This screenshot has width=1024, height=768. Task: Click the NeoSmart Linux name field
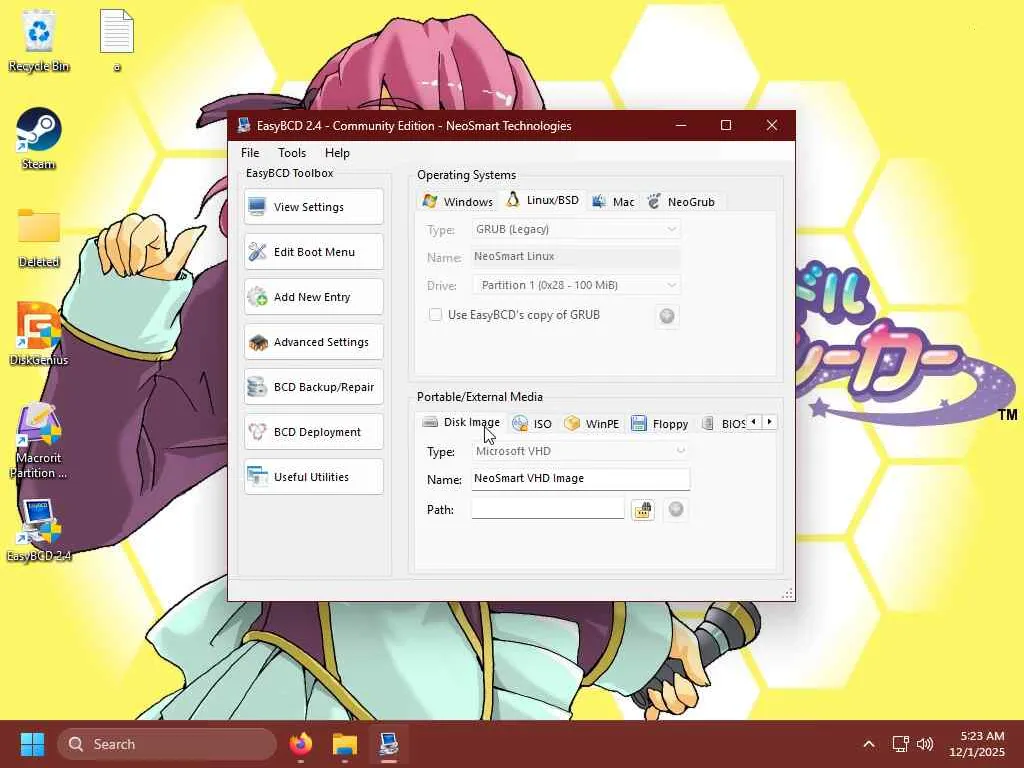point(575,257)
